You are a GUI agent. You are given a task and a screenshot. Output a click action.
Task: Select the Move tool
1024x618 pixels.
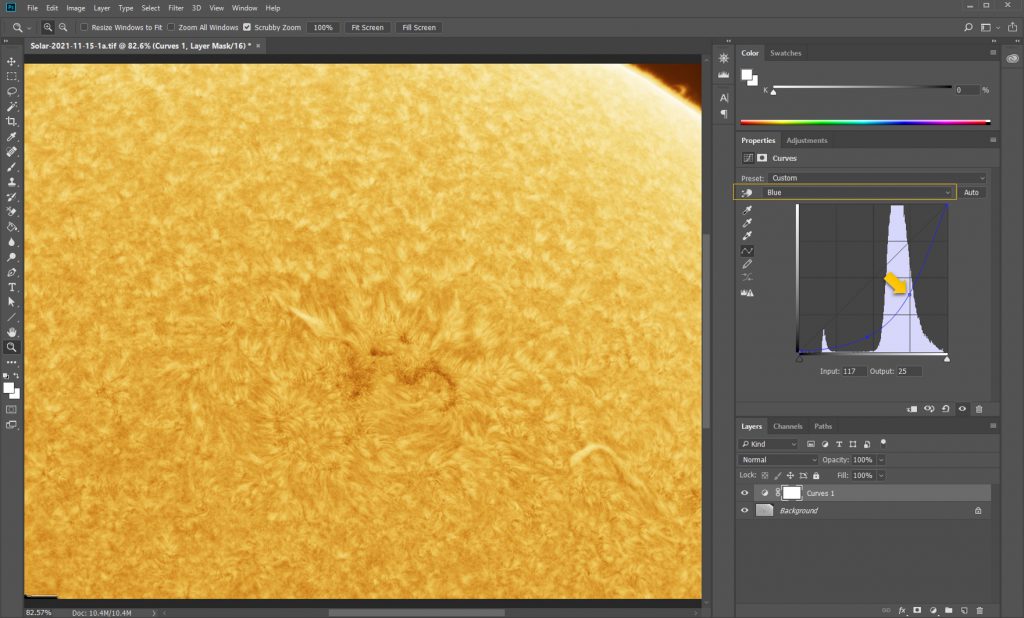[12, 61]
